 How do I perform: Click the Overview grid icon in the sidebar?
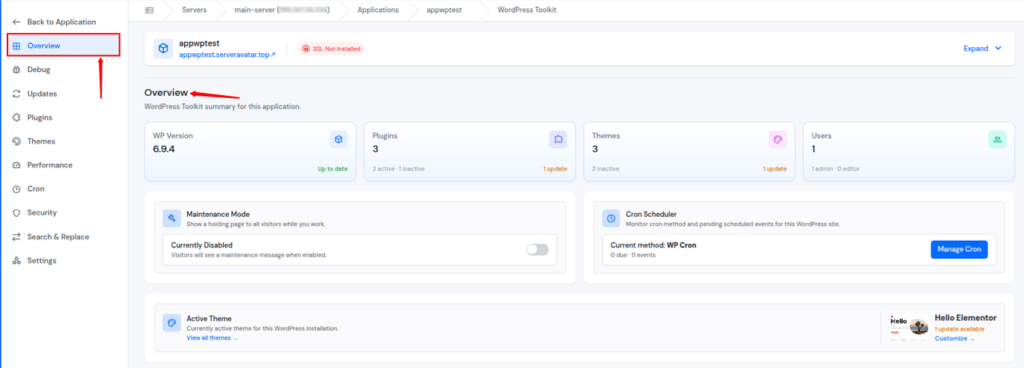pyautogui.click(x=16, y=46)
